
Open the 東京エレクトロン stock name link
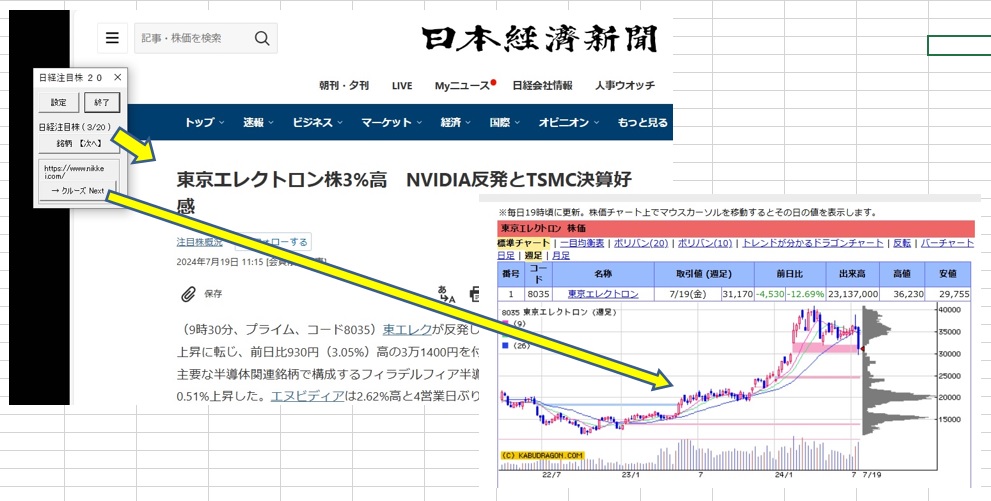coord(602,294)
